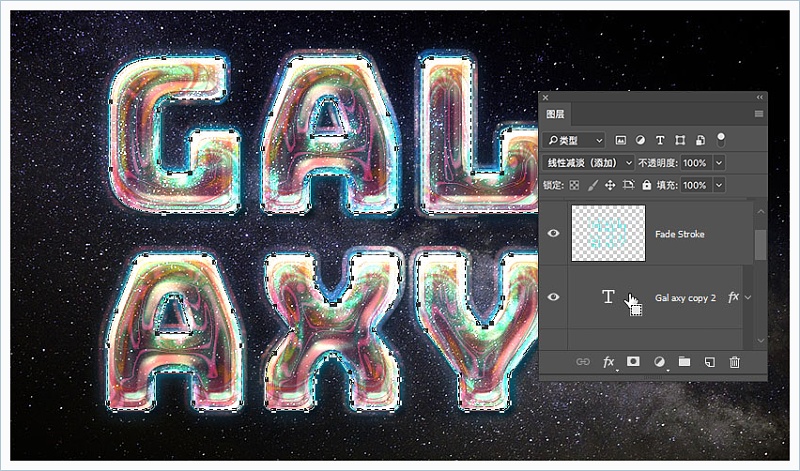Screen dimensions: 800x471
Task: Click the adjustment layer filter icon
Action: pos(641,140)
